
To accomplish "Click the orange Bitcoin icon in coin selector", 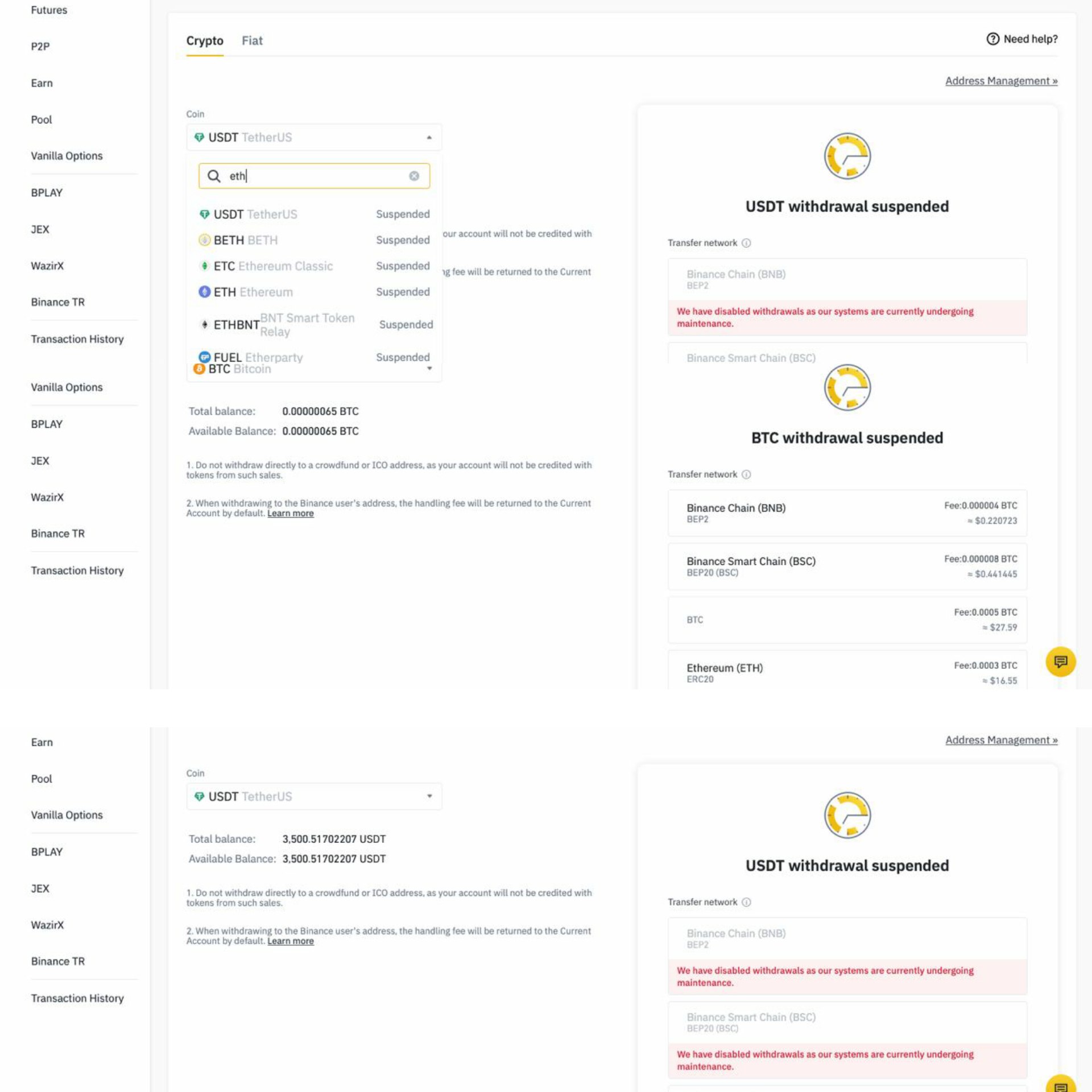I will 199,369.
